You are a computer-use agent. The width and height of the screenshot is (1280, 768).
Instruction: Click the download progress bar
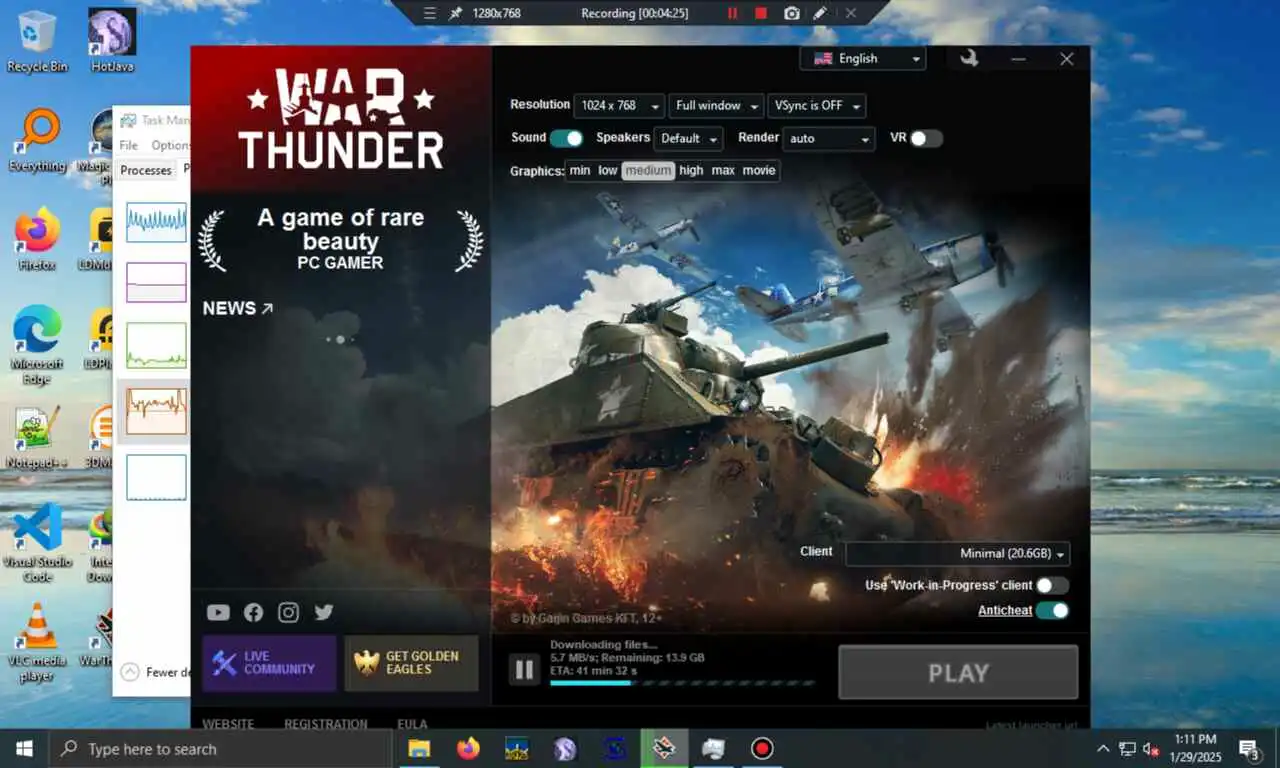point(682,684)
